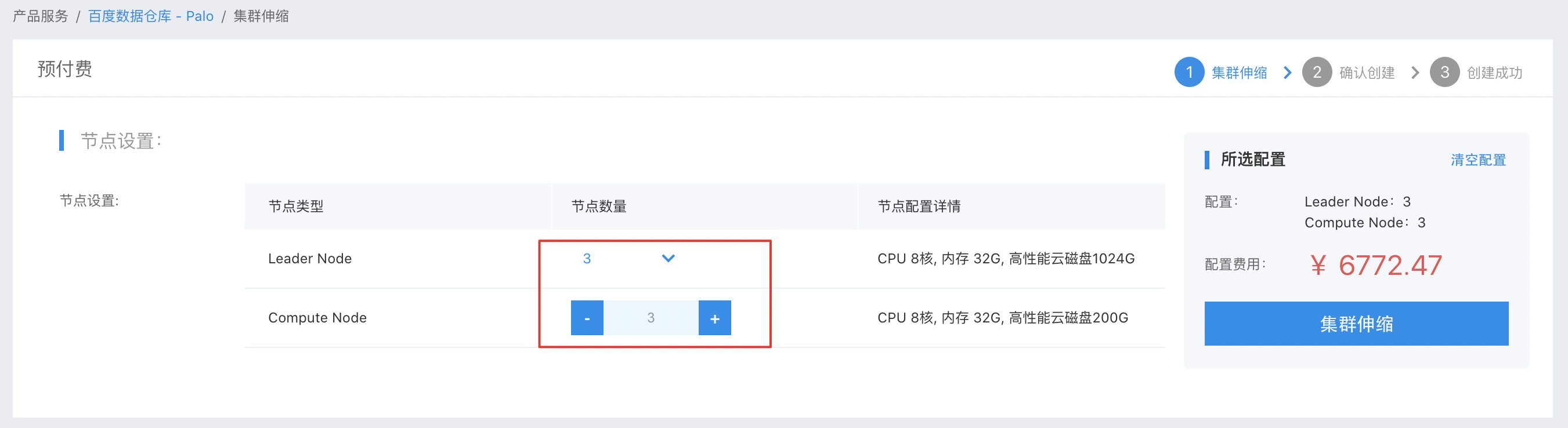Click the chevron arrow after step 确认创建

pyautogui.click(x=1415, y=72)
